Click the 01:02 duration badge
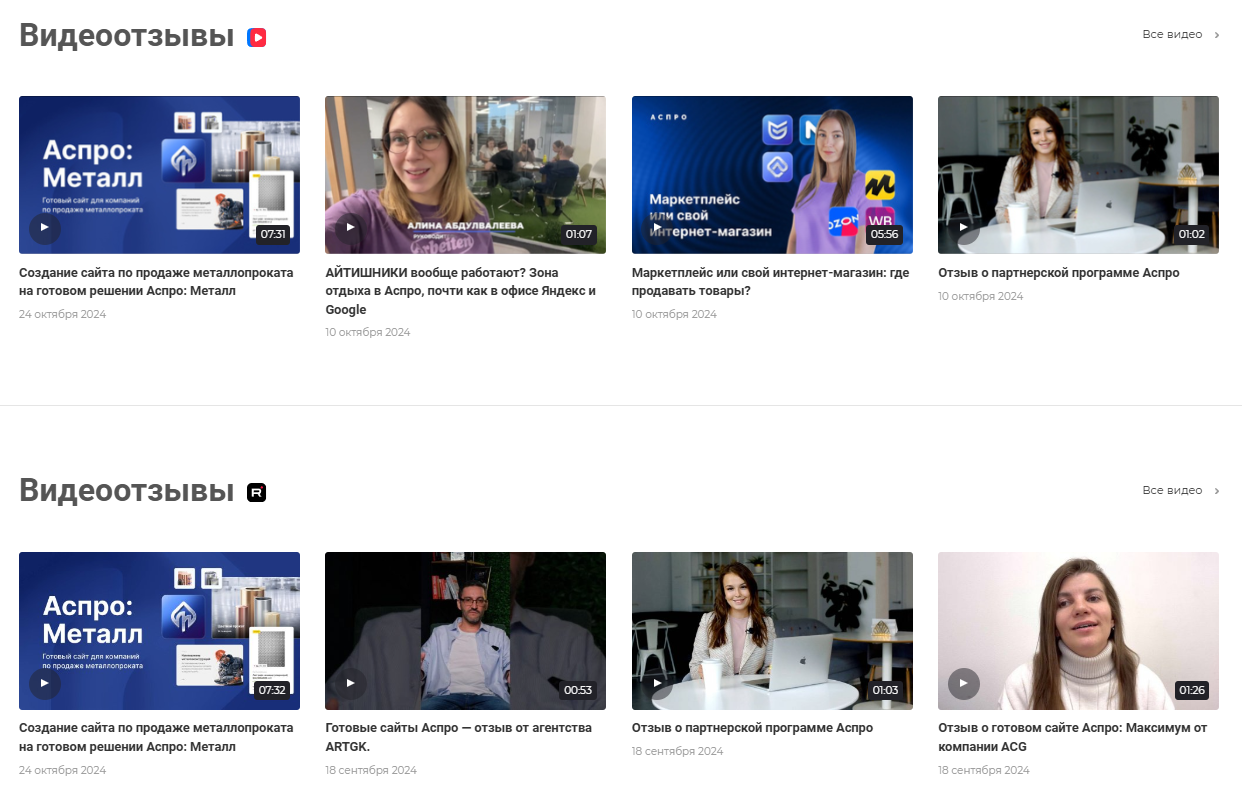 pos(1192,234)
